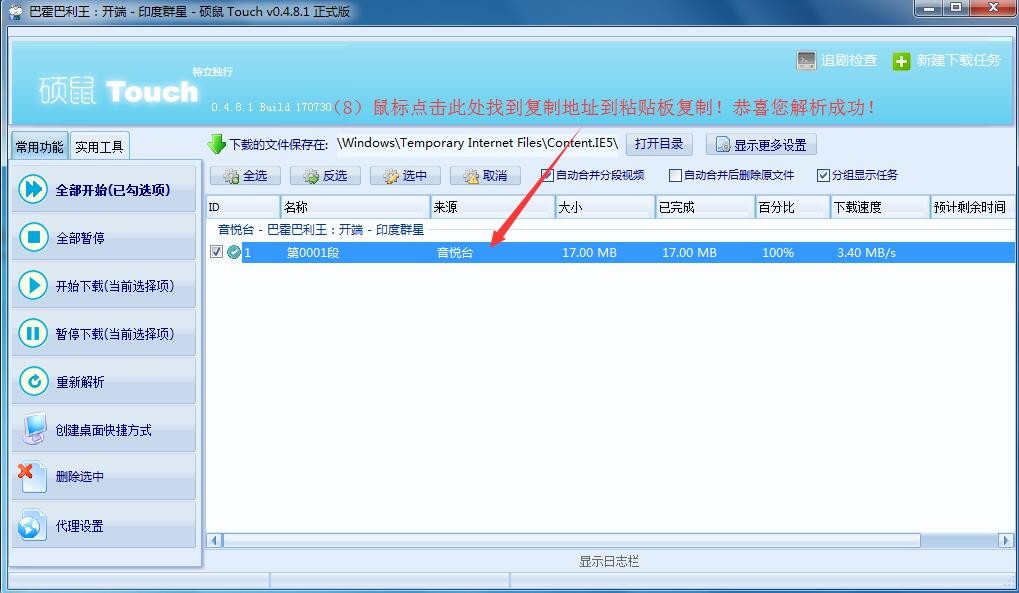Click the 删除选中 label
This screenshot has width=1019, height=593.
pos(80,477)
